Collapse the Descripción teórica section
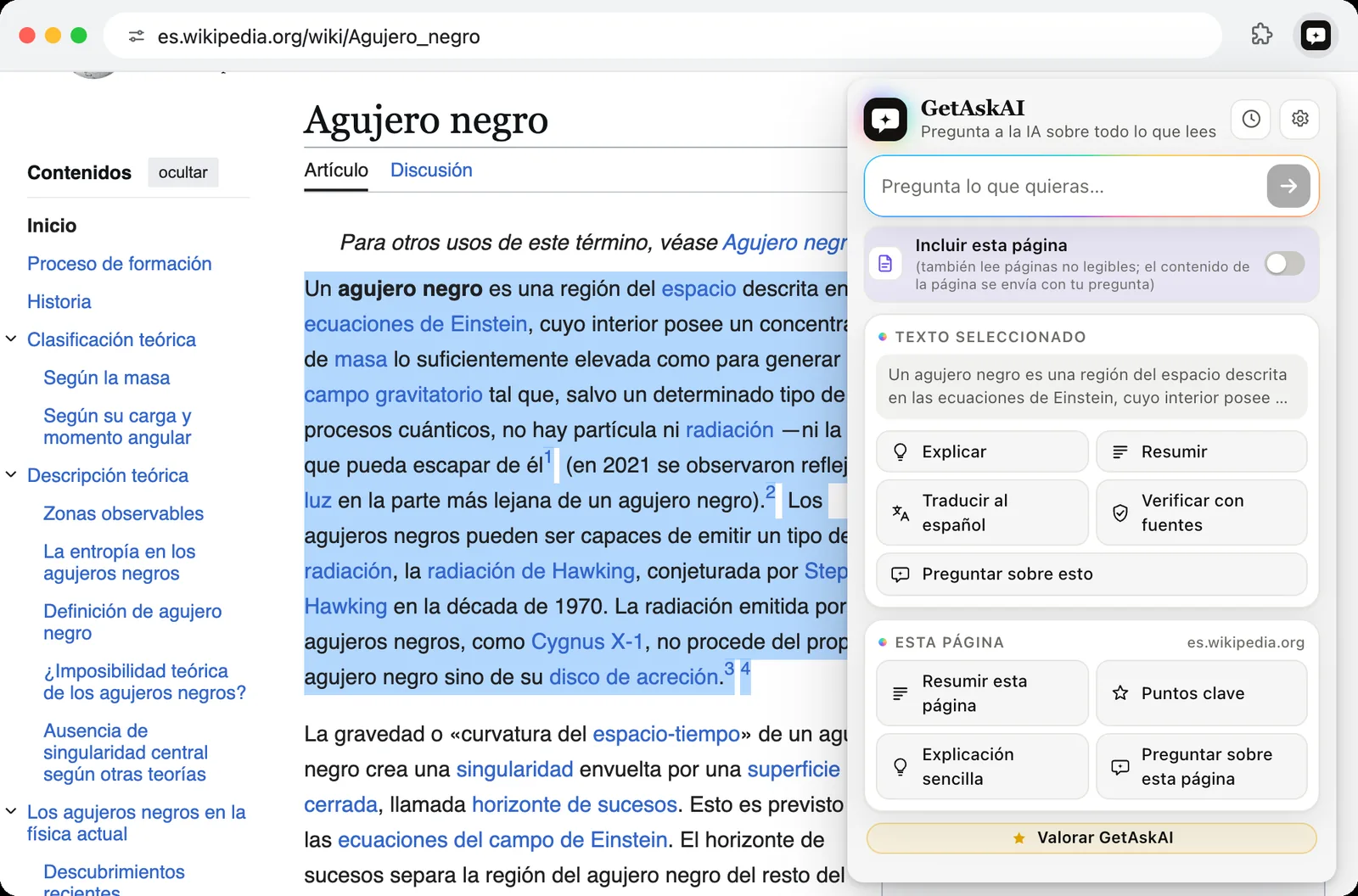Screen dimensions: 1358x896 [11, 475]
